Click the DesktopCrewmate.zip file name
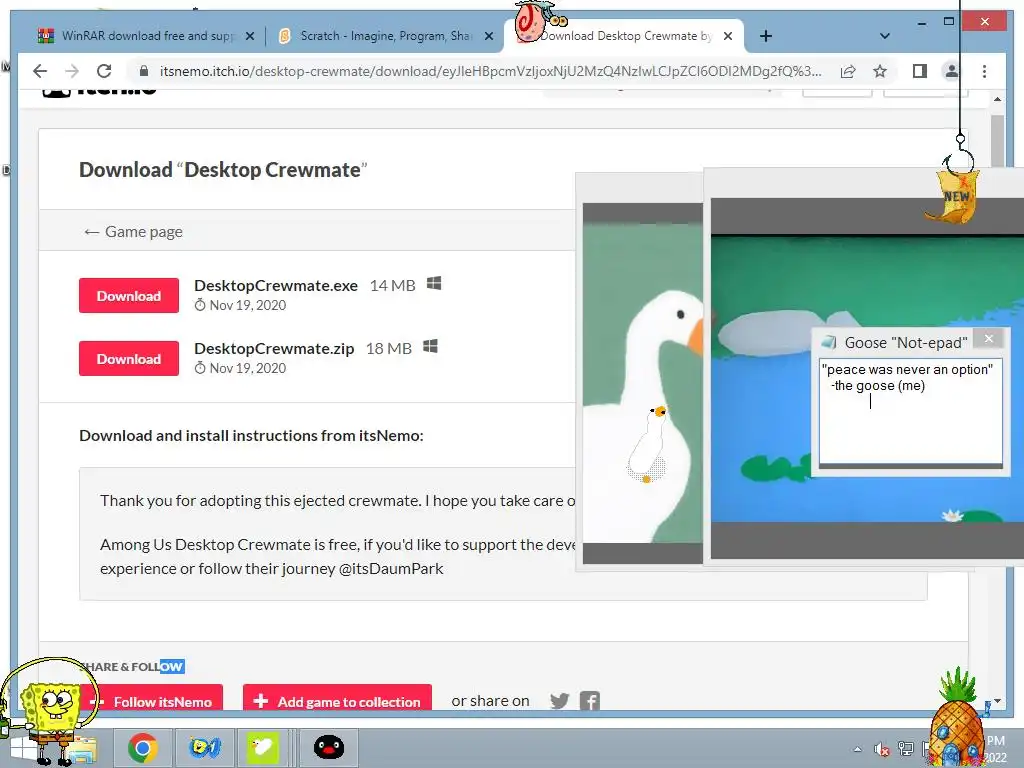 click(x=274, y=349)
